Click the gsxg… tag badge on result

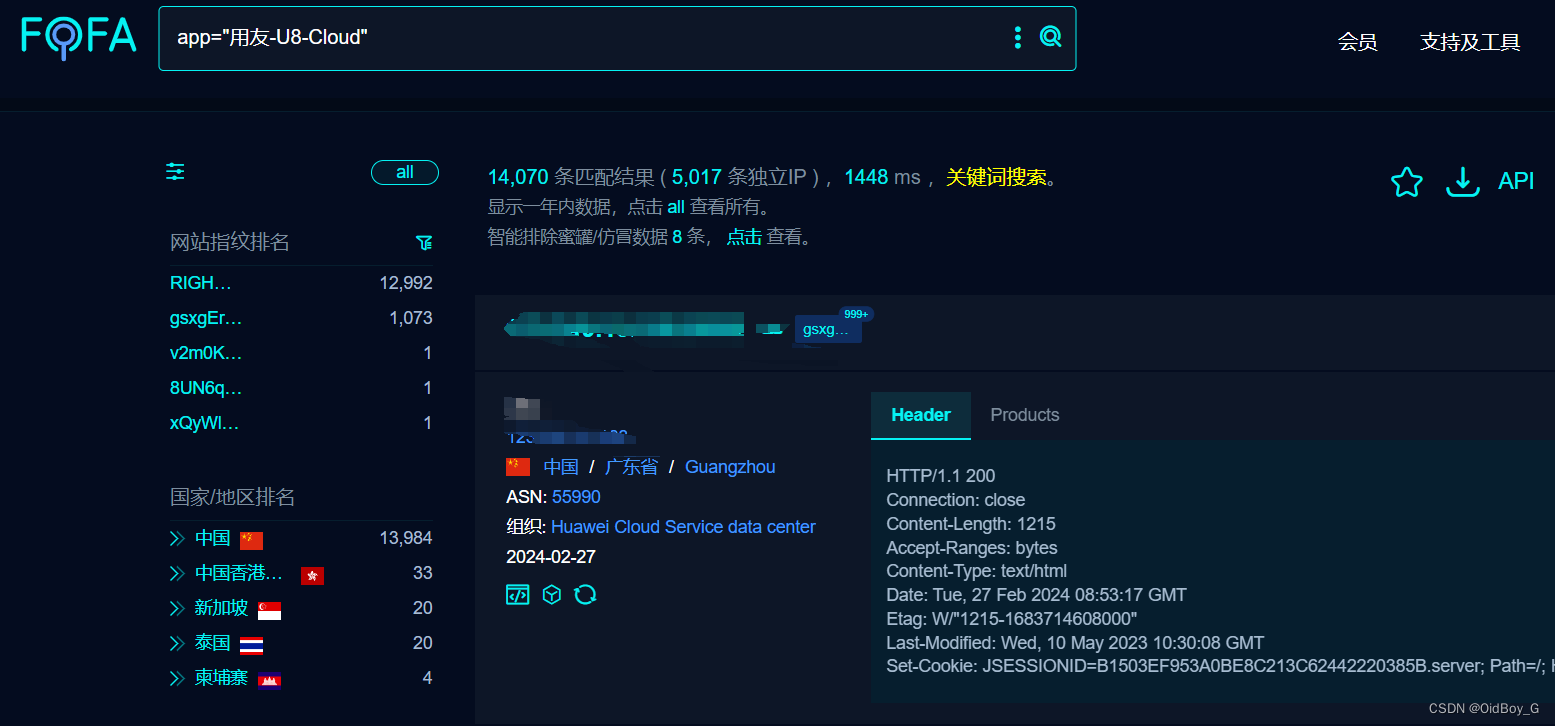828,330
